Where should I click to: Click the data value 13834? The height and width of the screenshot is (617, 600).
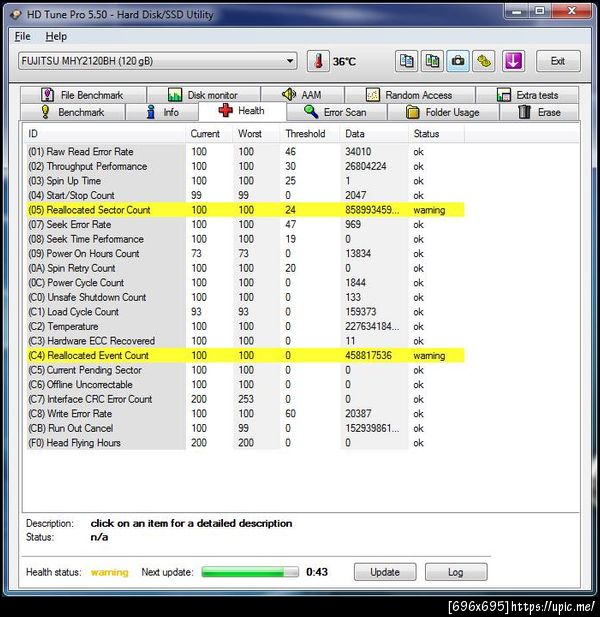tap(358, 253)
